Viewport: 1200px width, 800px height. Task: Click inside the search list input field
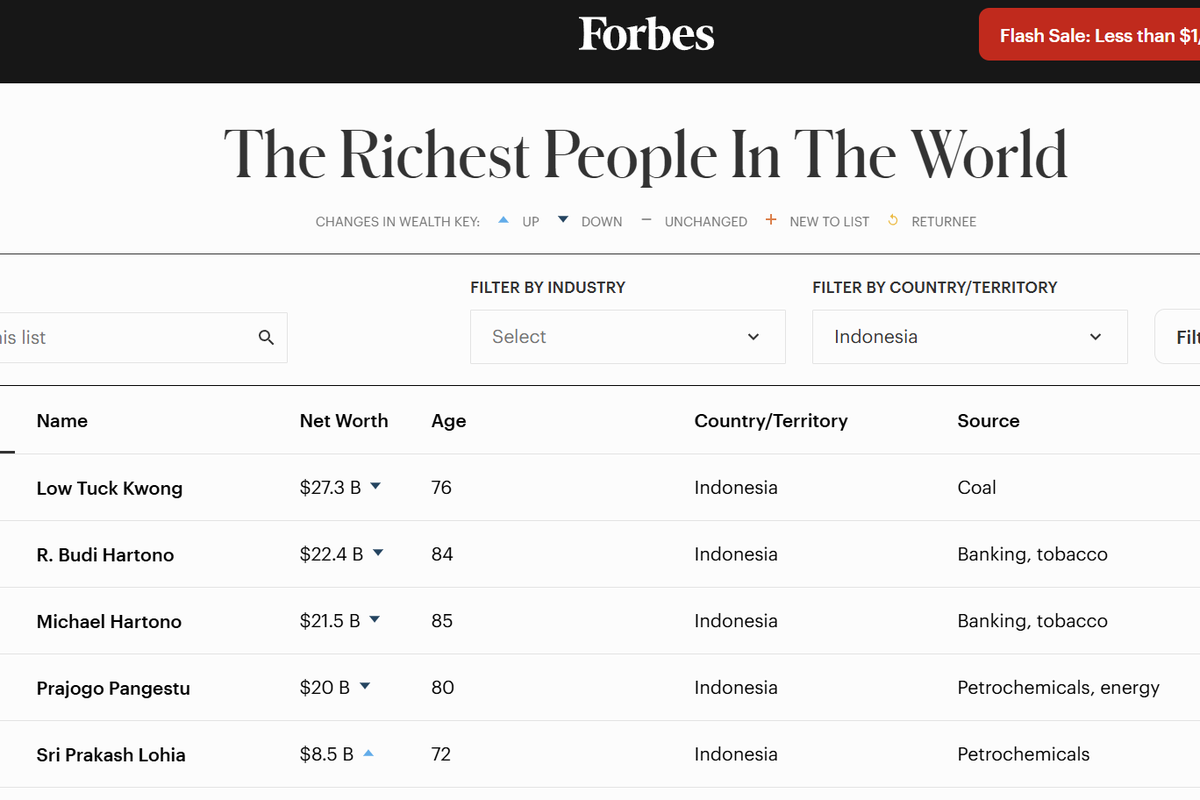pyautogui.click(x=130, y=337)
